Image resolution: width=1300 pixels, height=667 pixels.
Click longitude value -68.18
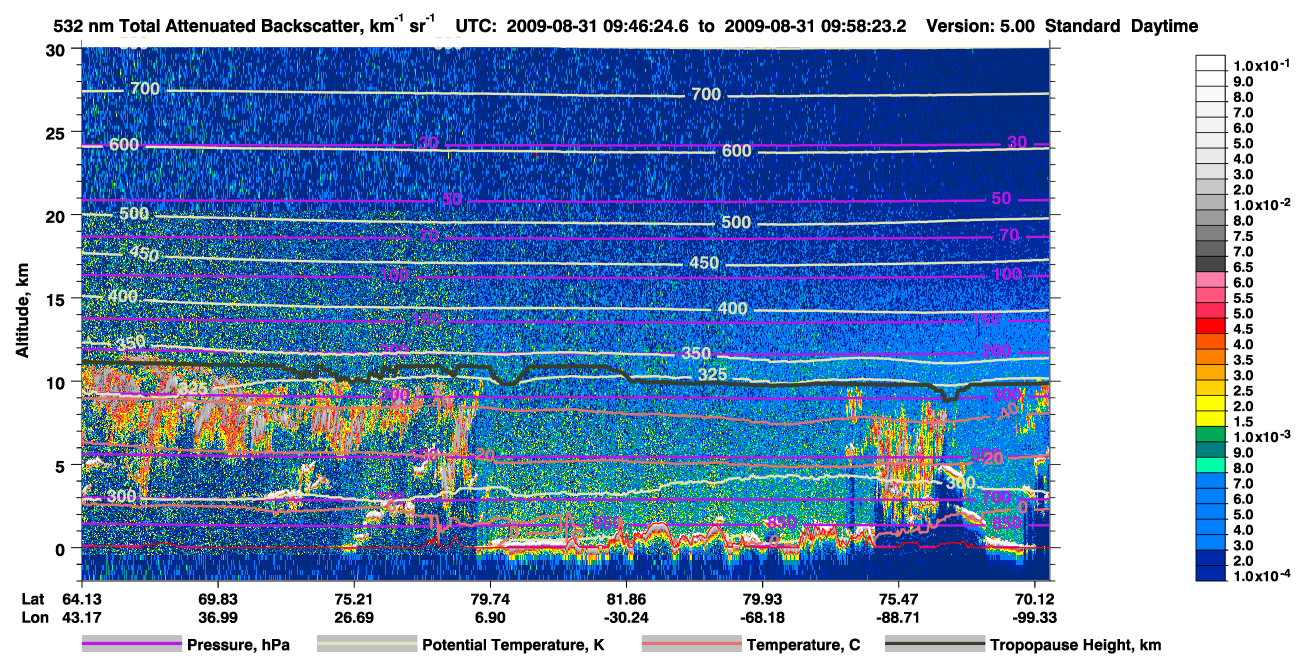761,617
